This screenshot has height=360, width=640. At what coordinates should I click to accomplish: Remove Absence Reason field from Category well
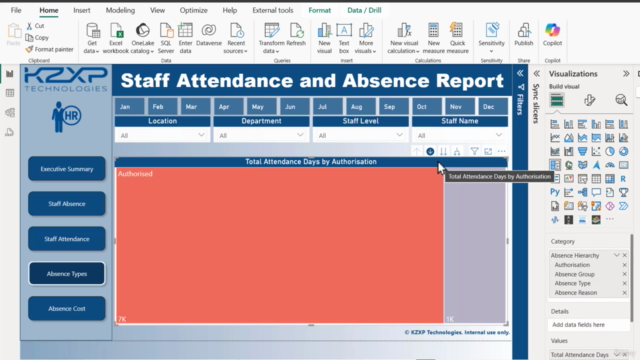624,293
